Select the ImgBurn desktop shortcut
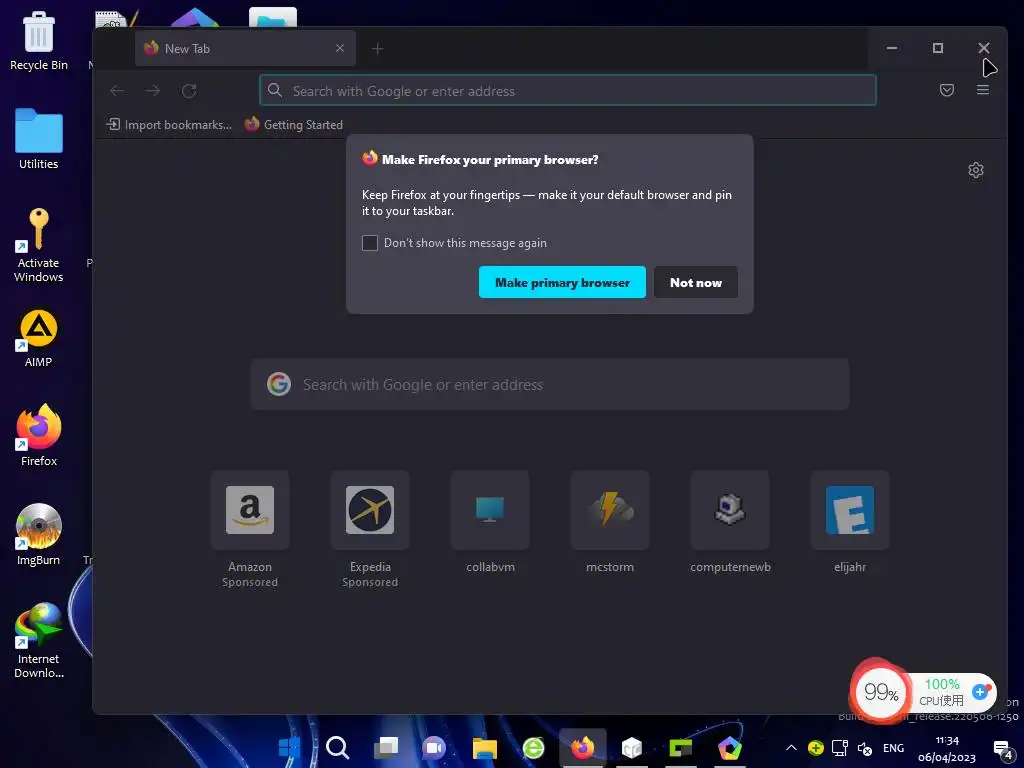 pyautogui.click(x=39, y=535)
